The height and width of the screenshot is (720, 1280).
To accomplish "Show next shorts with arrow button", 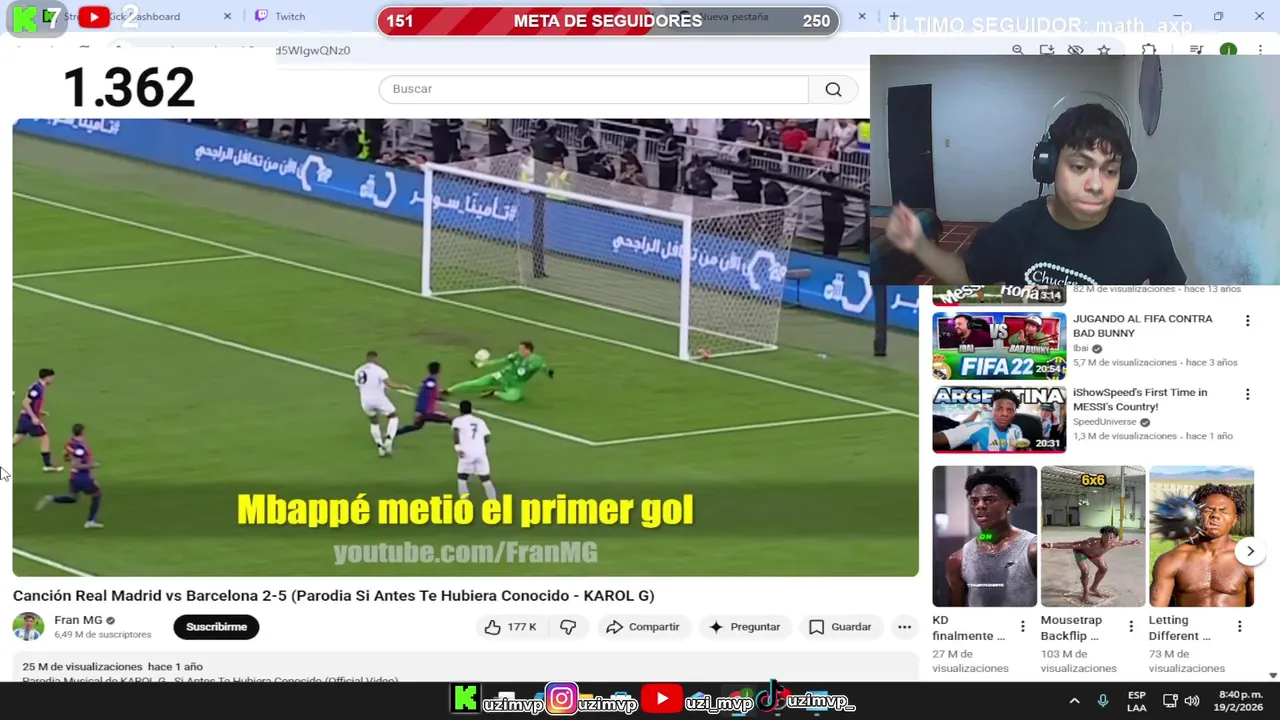I will coord(1250,551).
